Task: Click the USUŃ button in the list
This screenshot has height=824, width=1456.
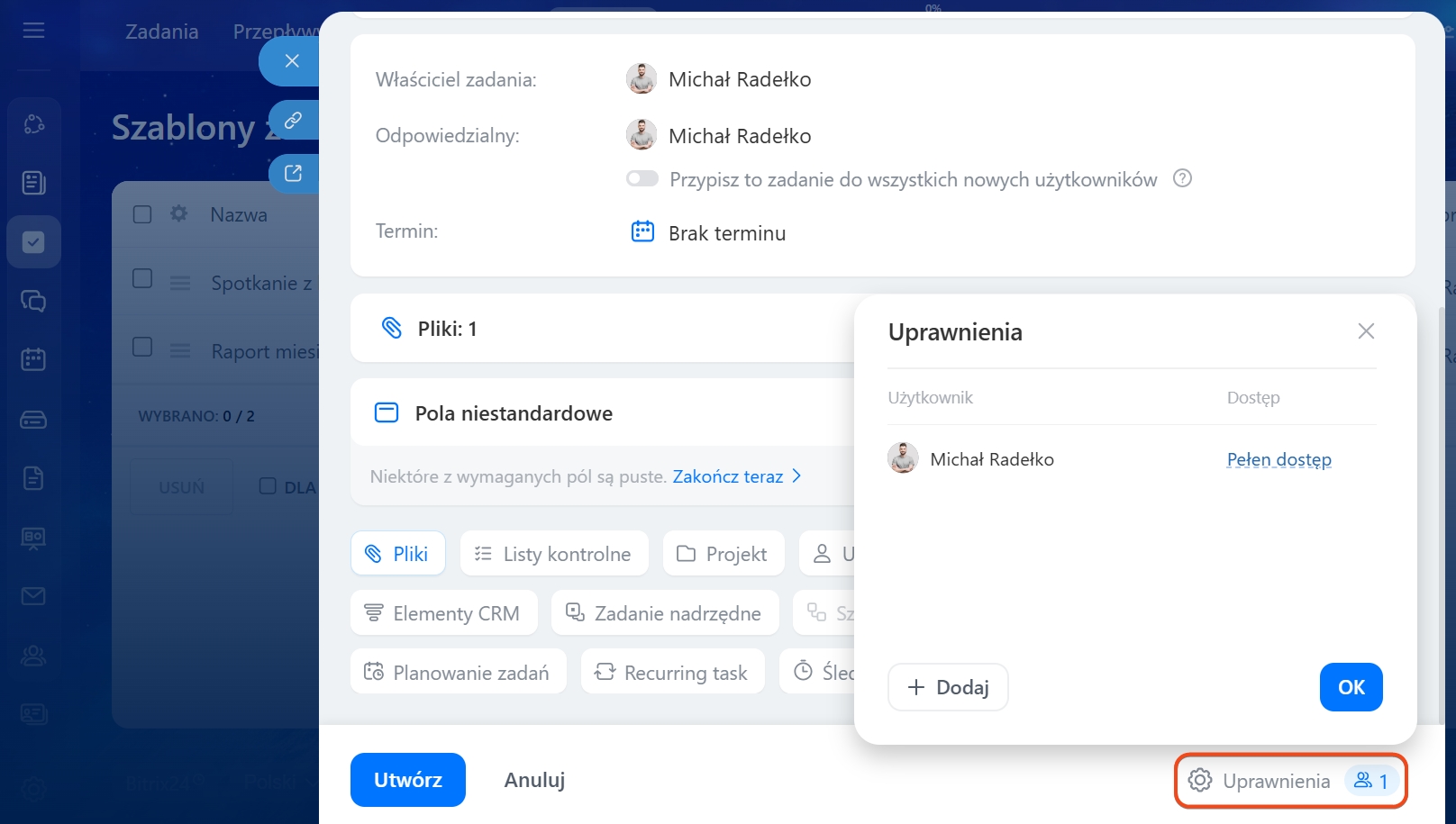Action: tap(181, 487)
